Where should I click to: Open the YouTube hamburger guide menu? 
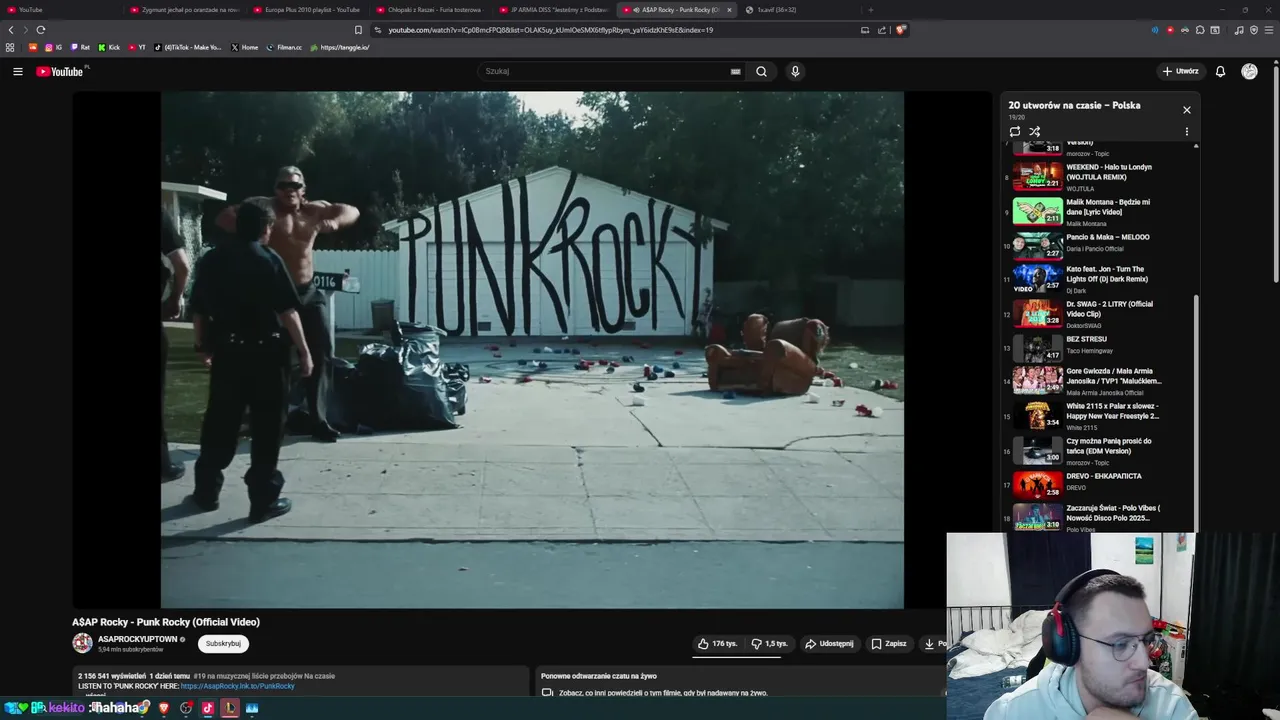pyautogui.click(x=17, y=71)
